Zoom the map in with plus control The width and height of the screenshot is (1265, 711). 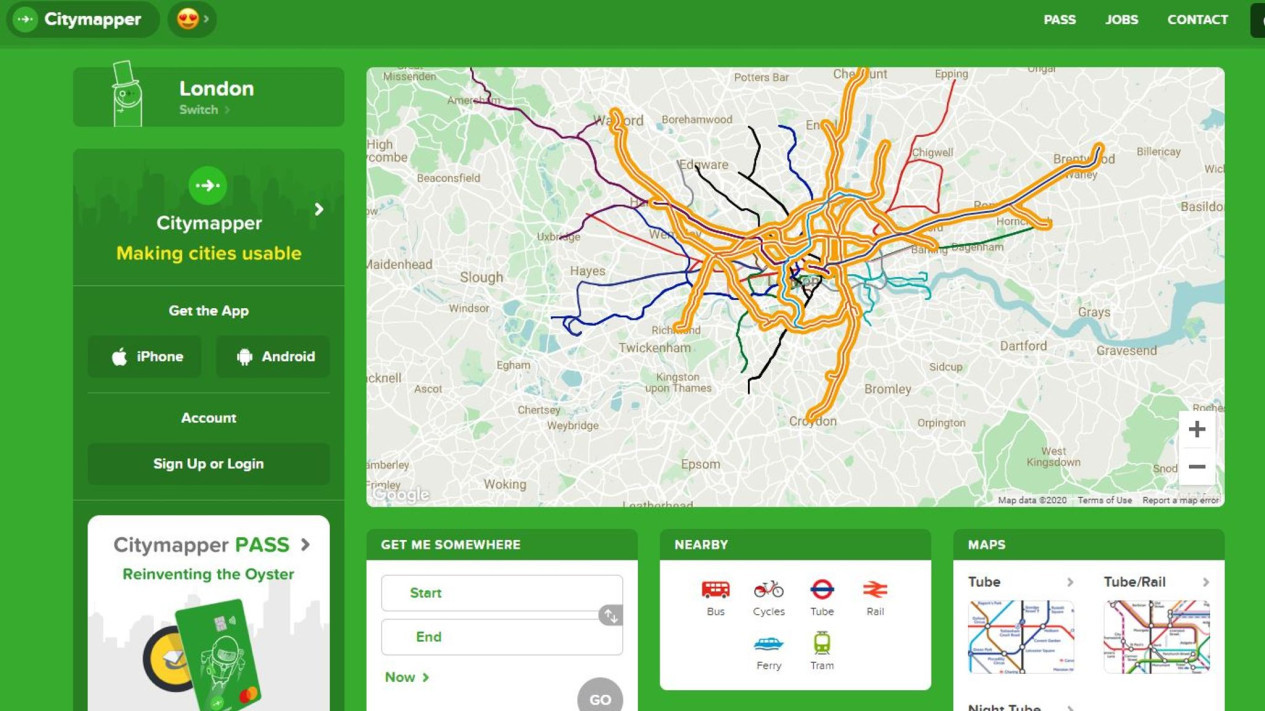(x=1196, y=428)
